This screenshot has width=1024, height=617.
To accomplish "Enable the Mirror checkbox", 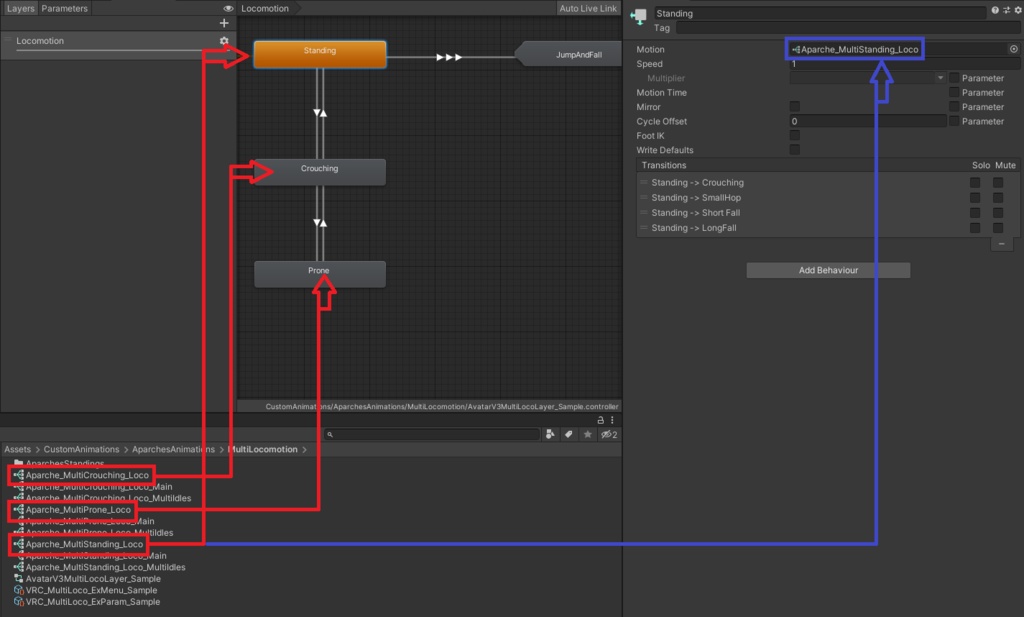I will 795,106.
